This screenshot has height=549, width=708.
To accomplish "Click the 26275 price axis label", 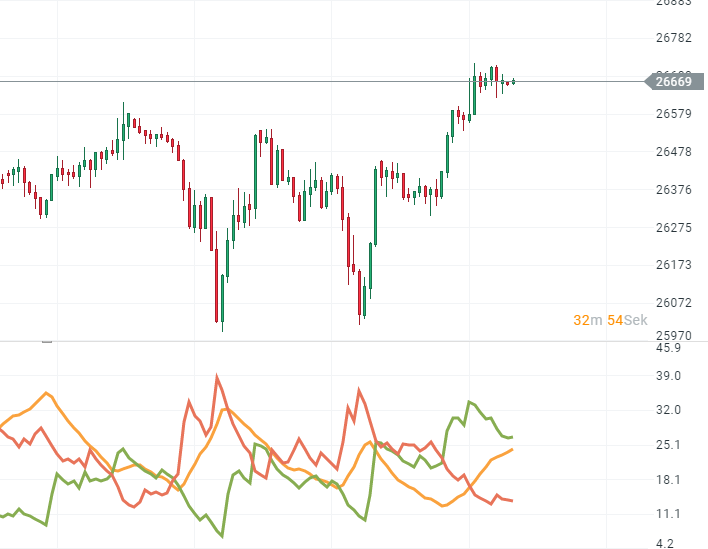I will click(673, 228).
